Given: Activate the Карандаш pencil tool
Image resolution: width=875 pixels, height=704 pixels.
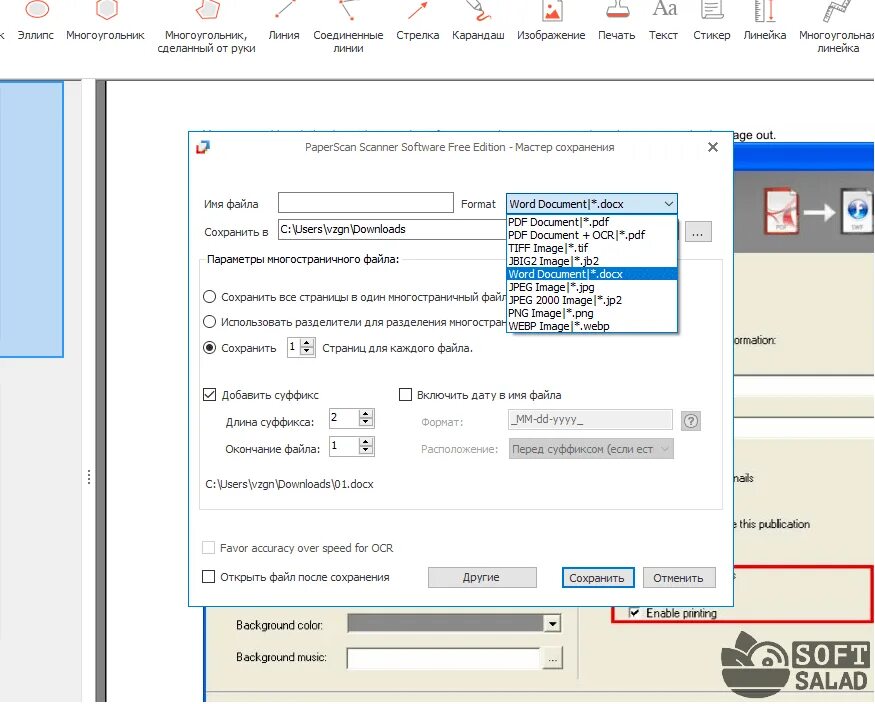Looking at the screenshot, I should point(478,21).
